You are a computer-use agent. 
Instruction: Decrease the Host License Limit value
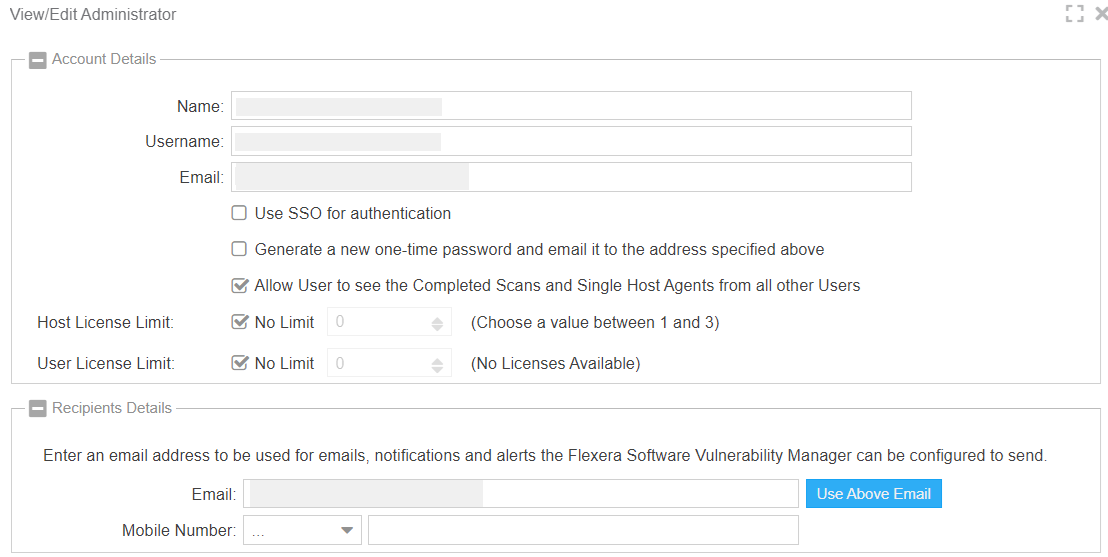pyautogui.click(x=437, y=327)
